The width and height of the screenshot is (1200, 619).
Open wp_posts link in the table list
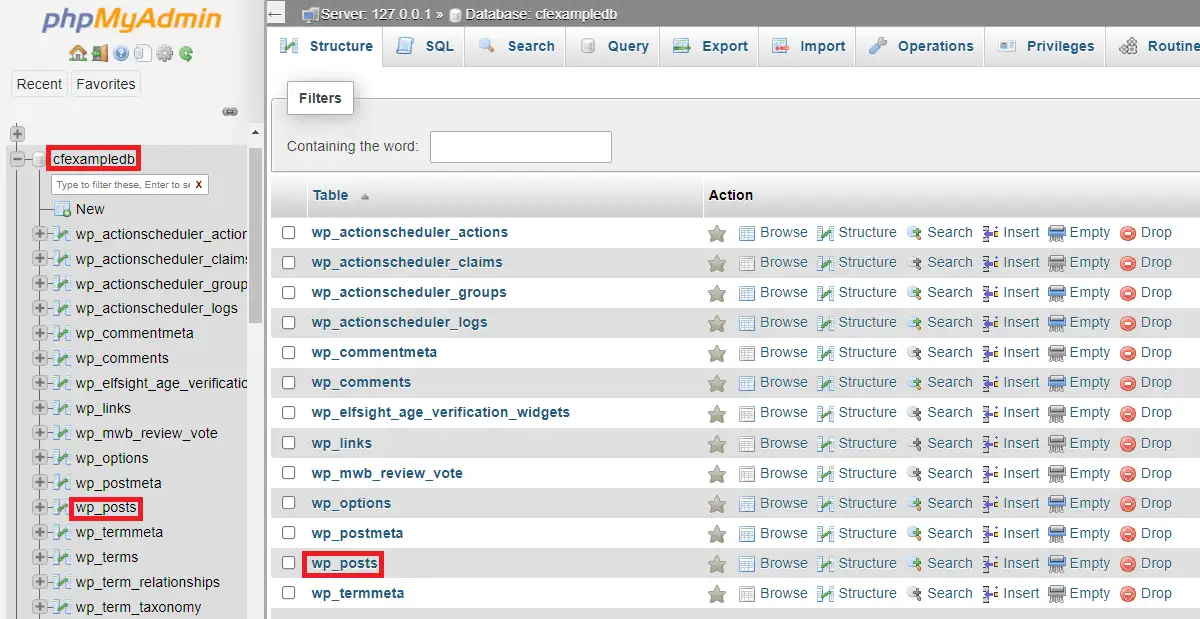(345, 563)
